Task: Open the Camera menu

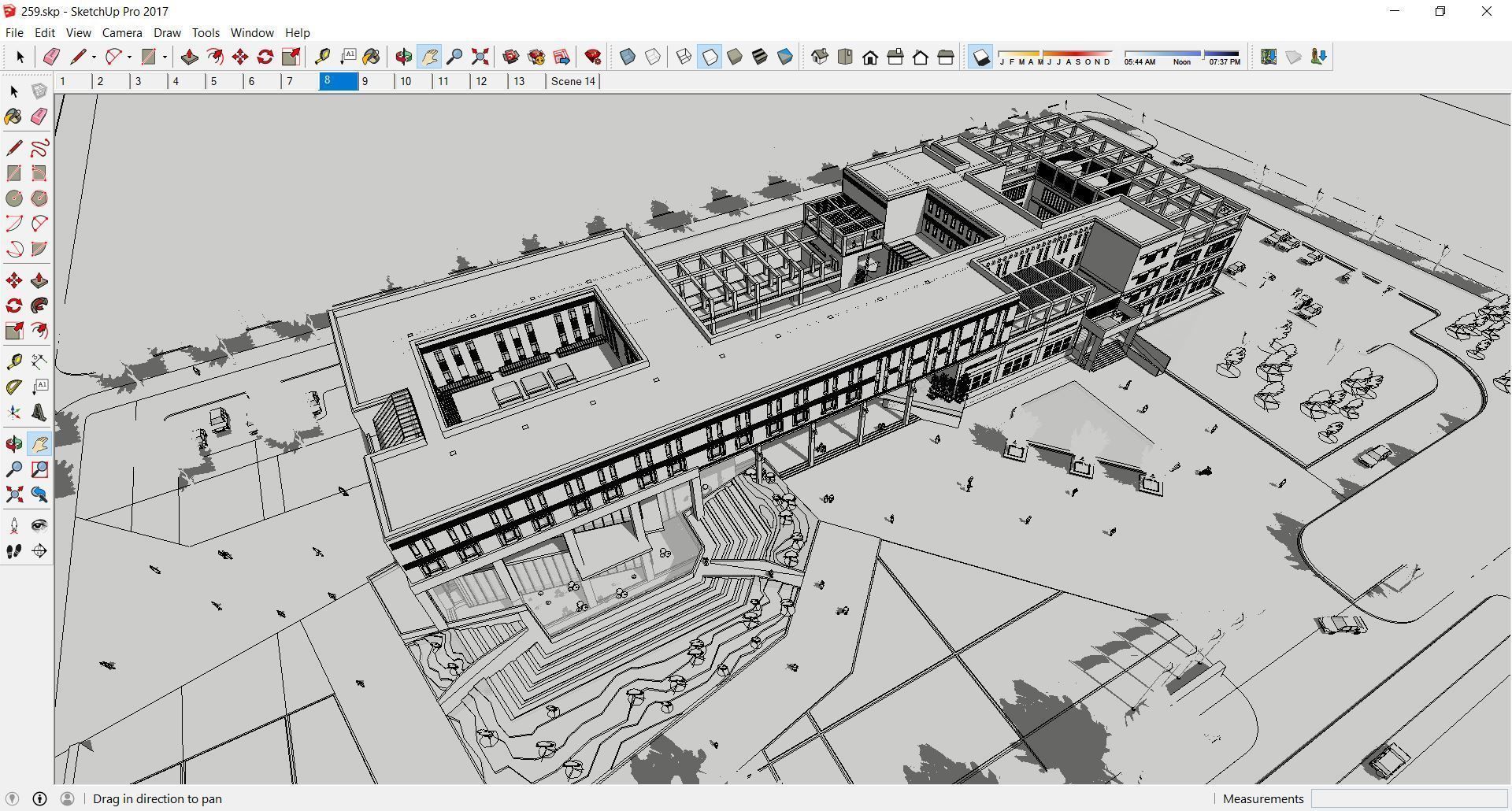Action: (x=121, y=32)
